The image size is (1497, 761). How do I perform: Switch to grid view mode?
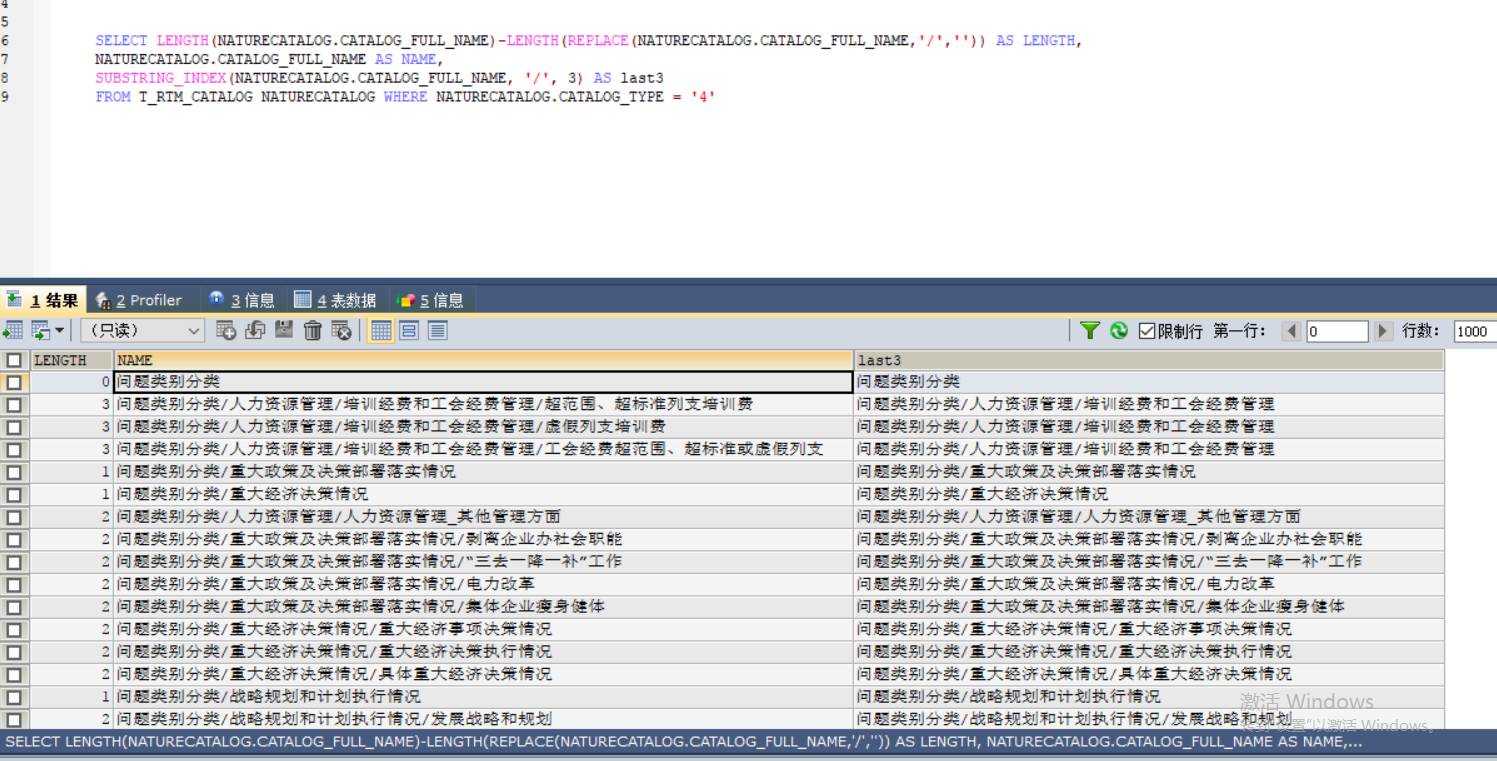(x=381, y=330)
